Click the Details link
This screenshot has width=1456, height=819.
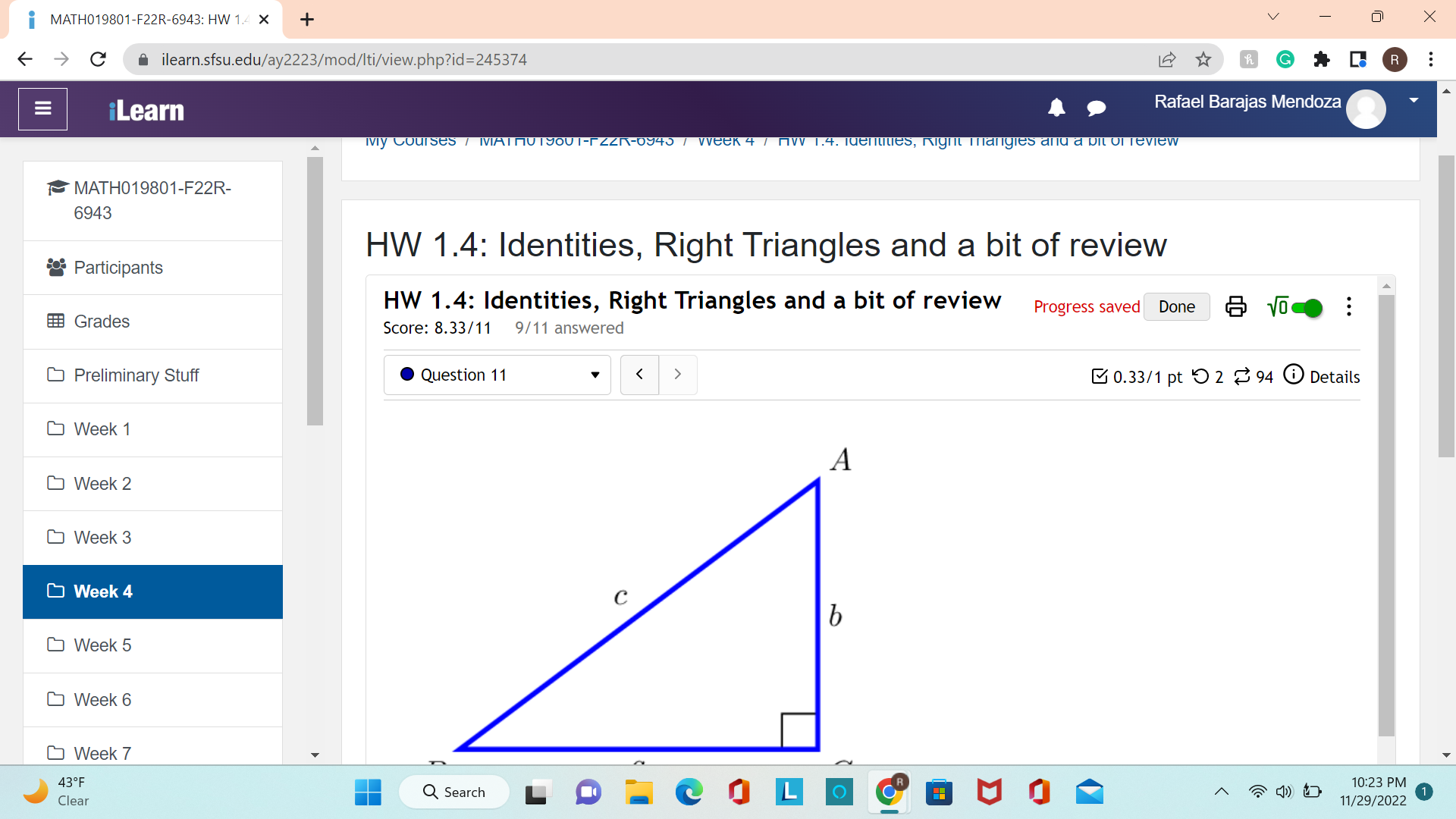coord(1336,376)
